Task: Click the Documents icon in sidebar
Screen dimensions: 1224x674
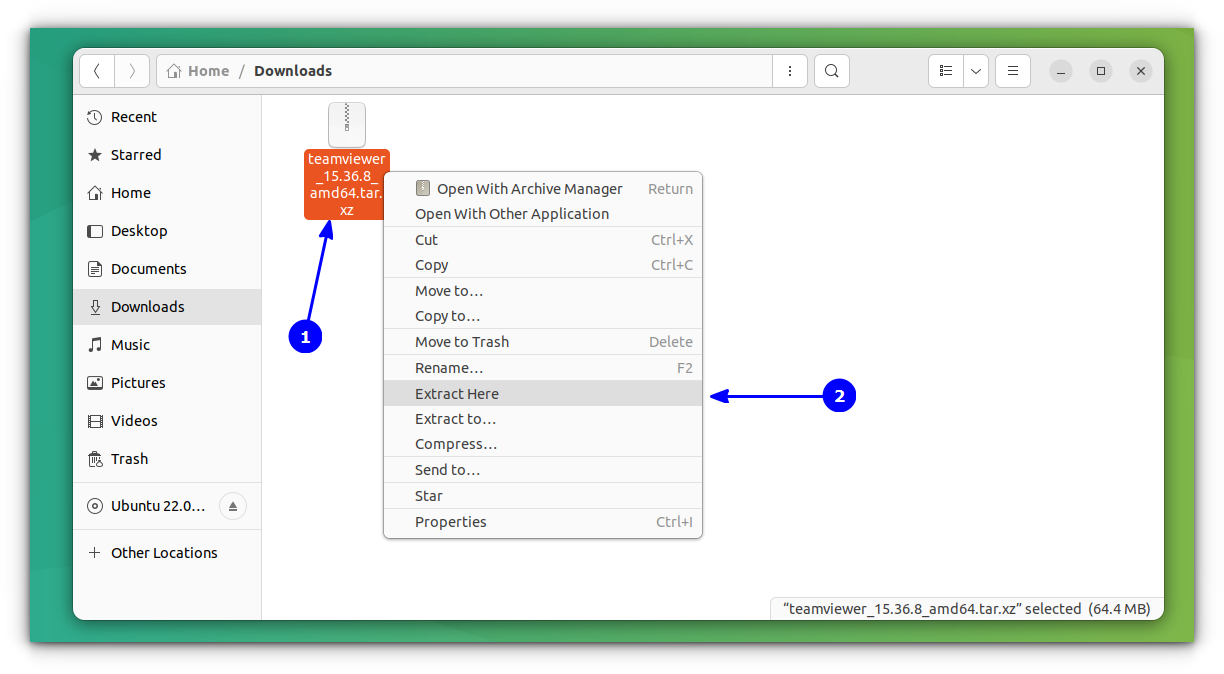Action: click(x=95, y=269)
